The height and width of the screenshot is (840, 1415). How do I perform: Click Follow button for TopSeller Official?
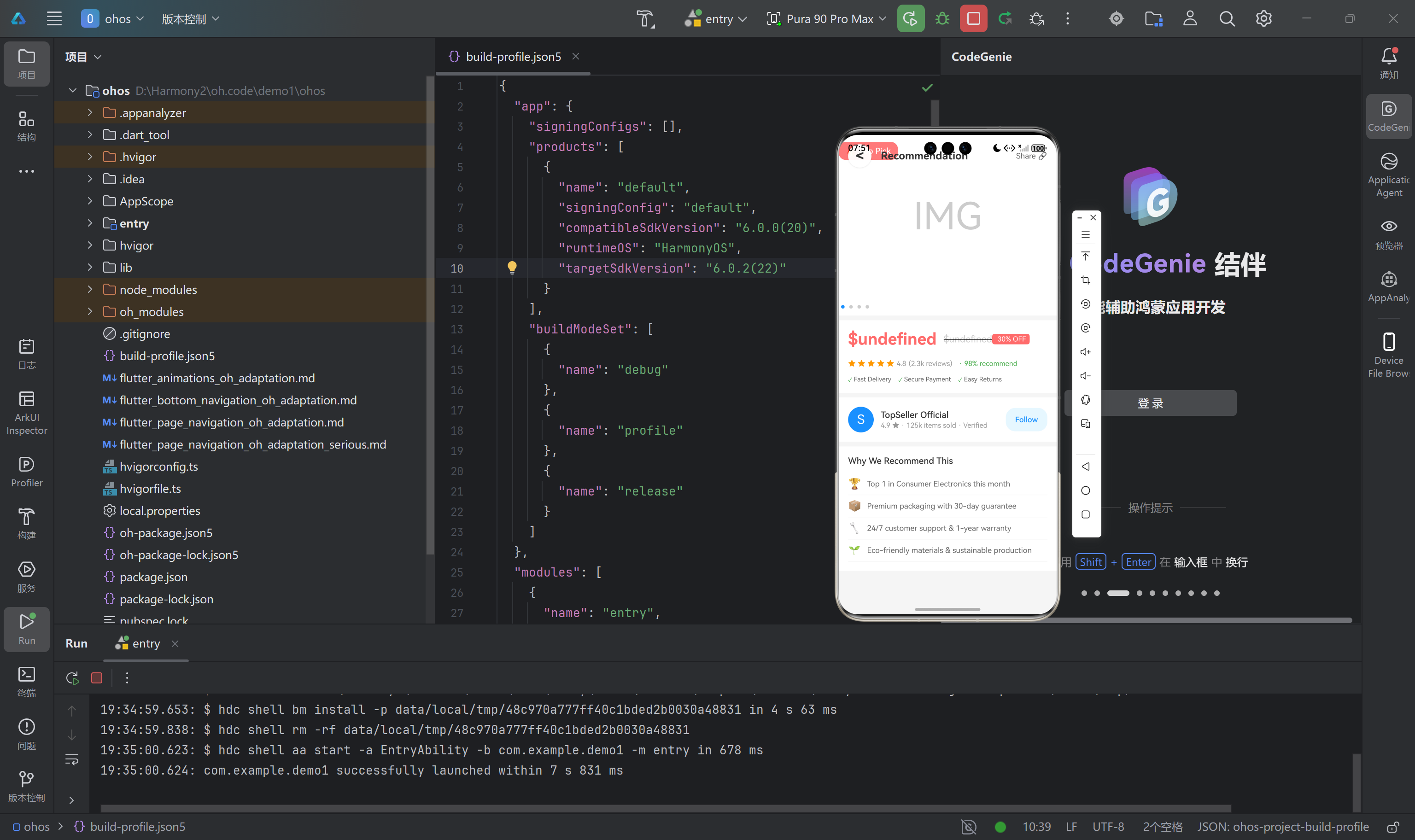(1026, 420)
